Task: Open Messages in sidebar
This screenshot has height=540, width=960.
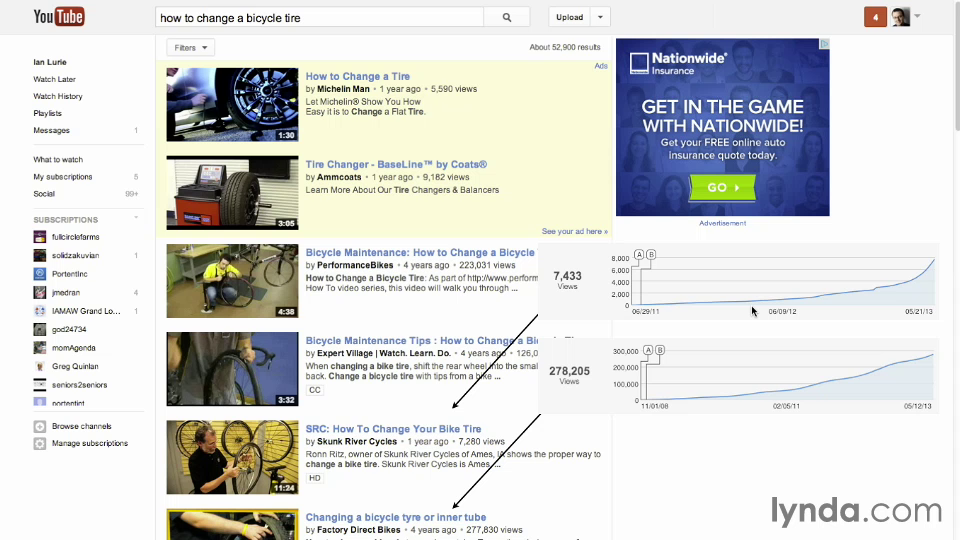Action: click(x=51, y=130)
